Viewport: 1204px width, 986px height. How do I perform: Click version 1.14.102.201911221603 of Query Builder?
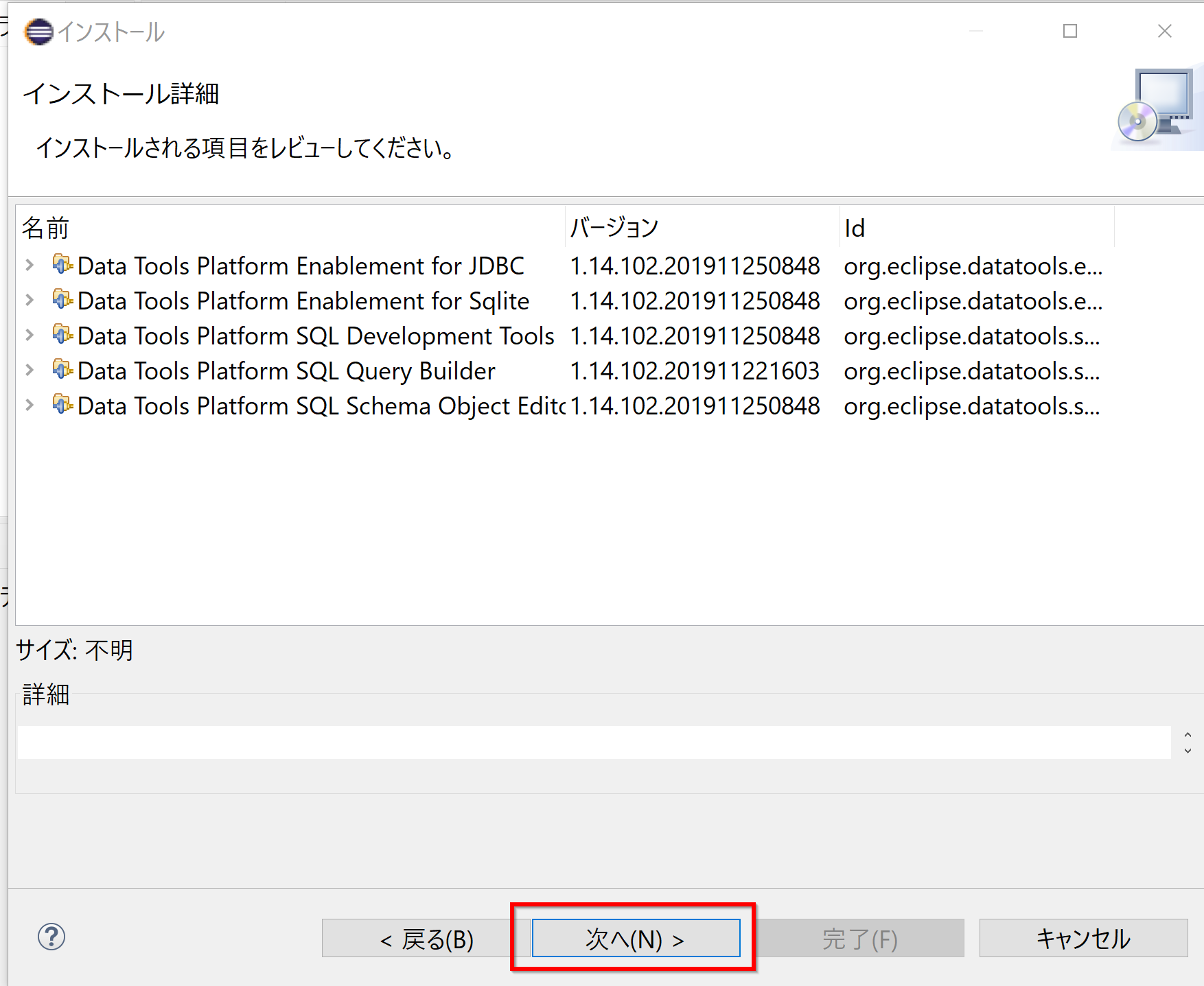(x=695, y=371)
